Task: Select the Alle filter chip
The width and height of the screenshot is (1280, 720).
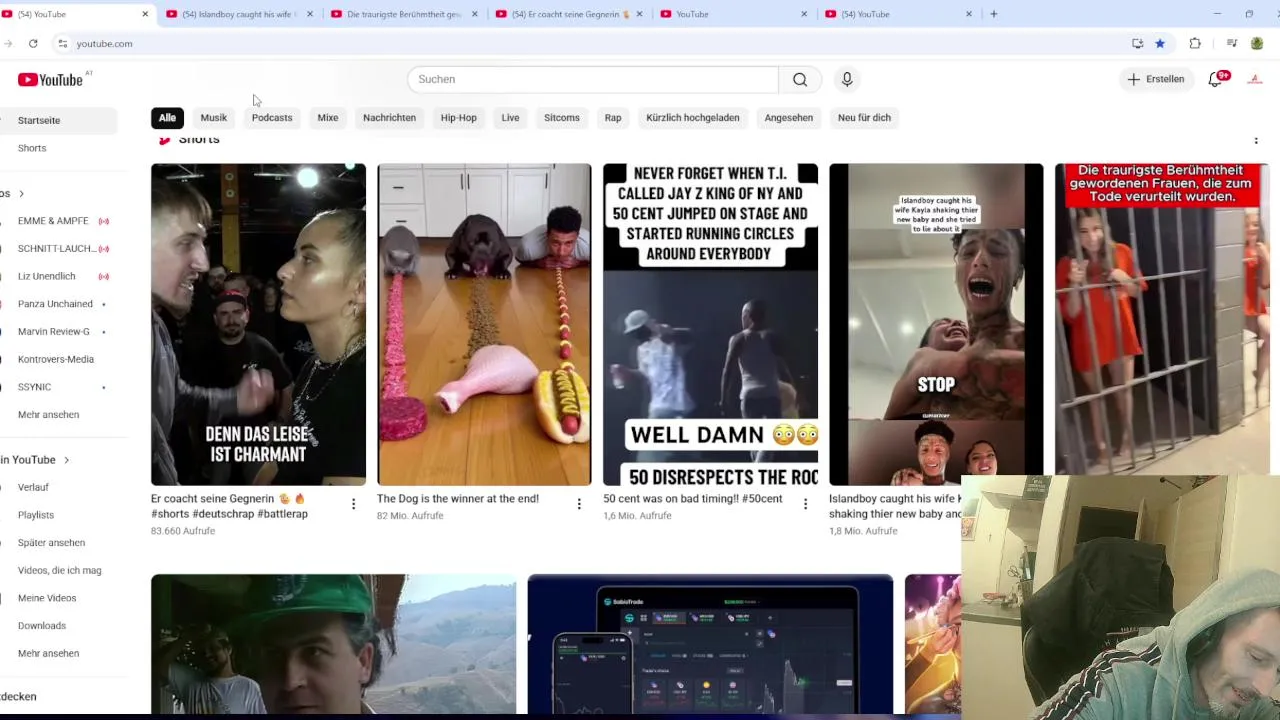Action: pos(167,118)
